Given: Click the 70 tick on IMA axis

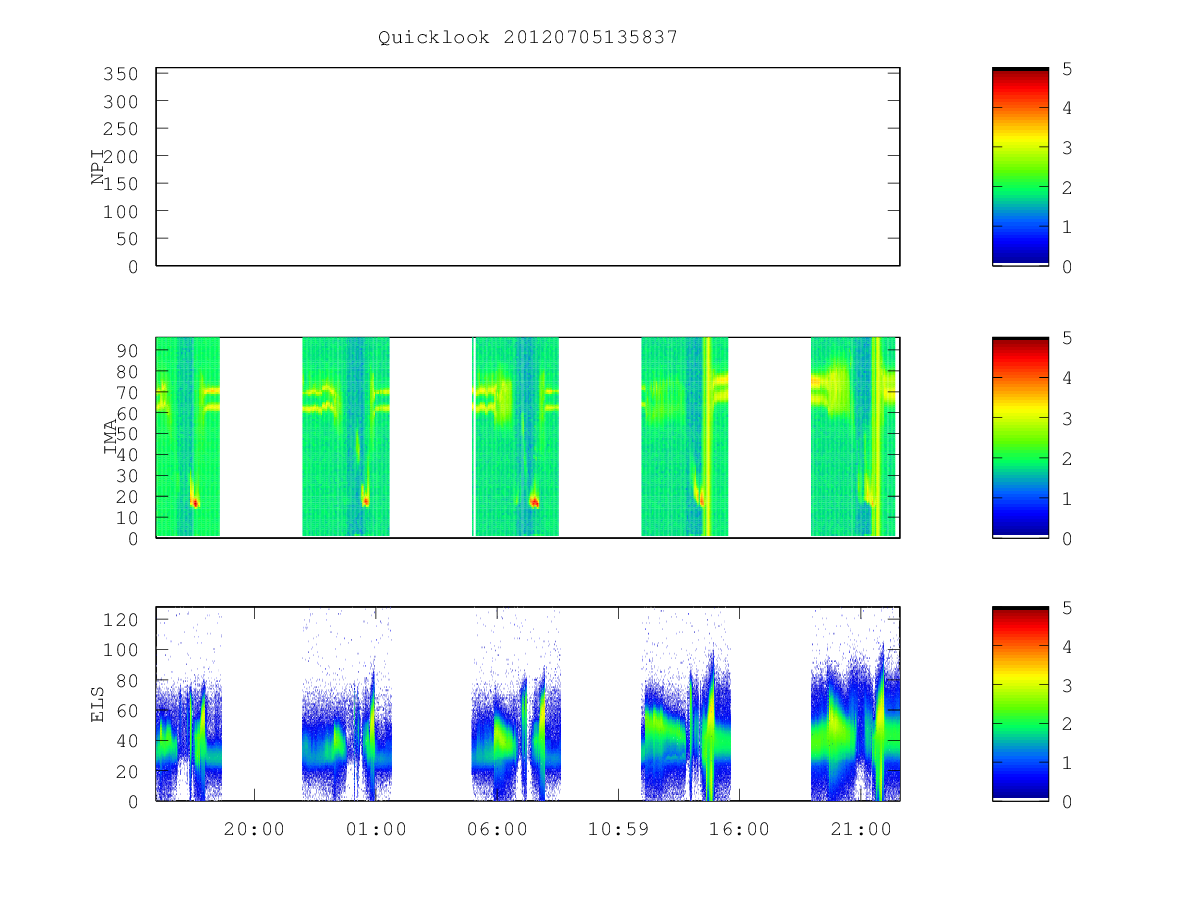Looking at the screenshot, I should 127,392.
